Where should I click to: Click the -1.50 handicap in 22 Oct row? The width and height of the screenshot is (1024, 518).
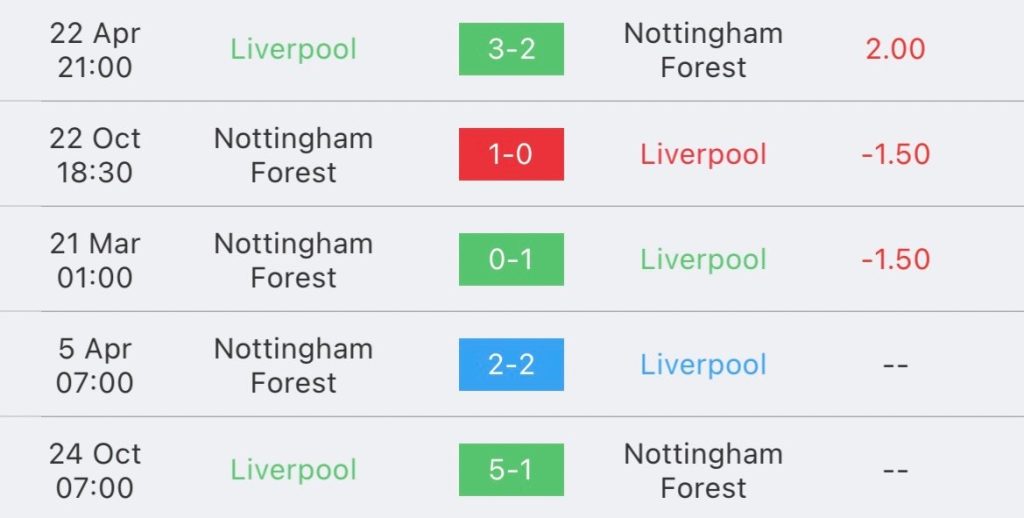[895, 155]
